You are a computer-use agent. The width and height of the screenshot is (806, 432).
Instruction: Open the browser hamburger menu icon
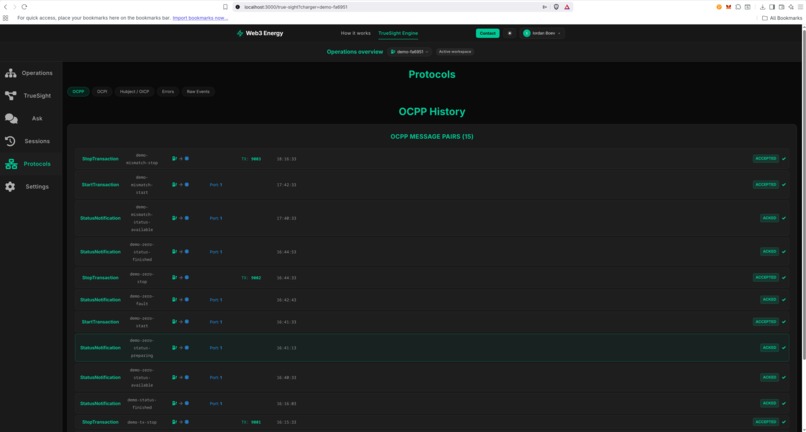pos(800,7)
